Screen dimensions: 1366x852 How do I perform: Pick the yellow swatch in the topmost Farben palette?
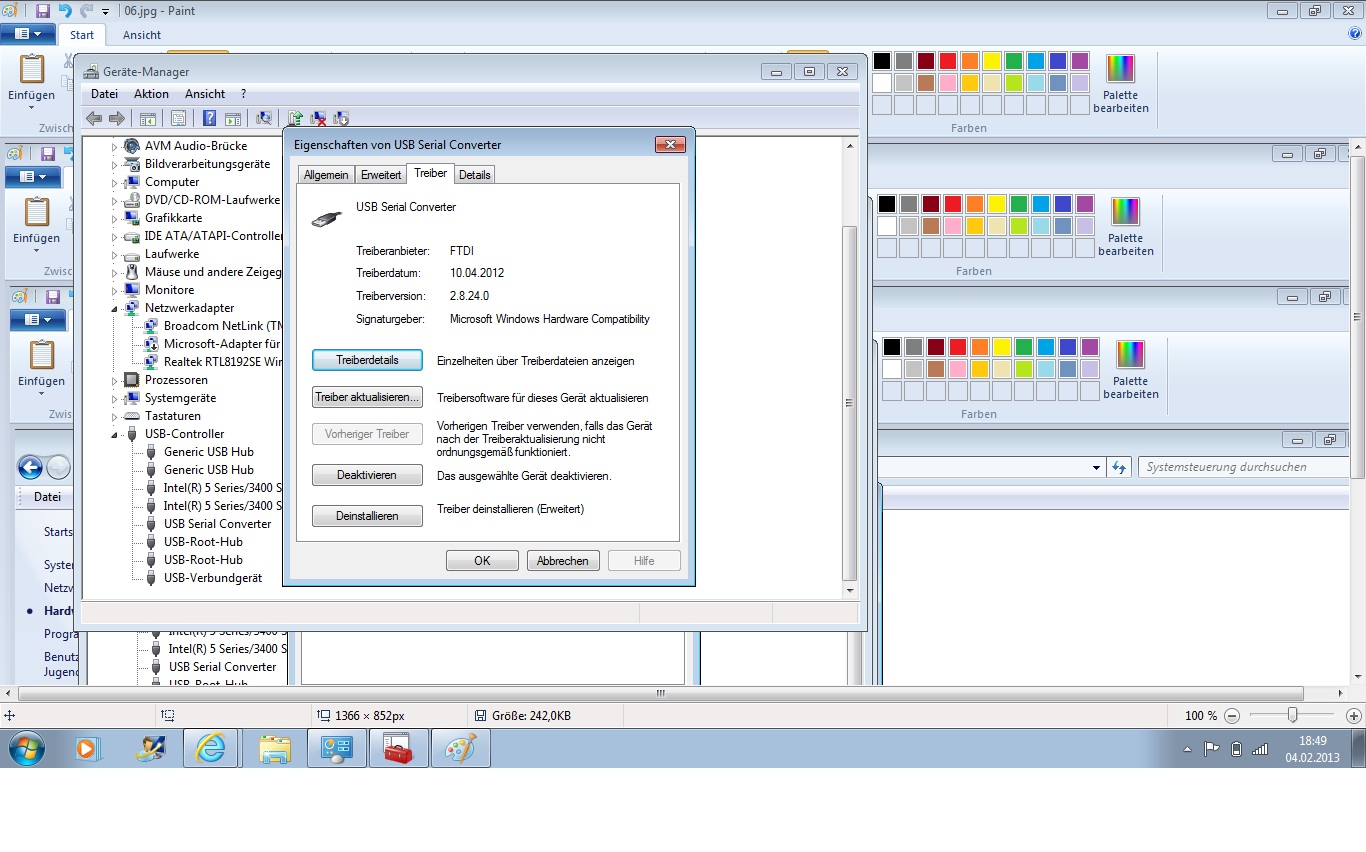pos(992,61)
